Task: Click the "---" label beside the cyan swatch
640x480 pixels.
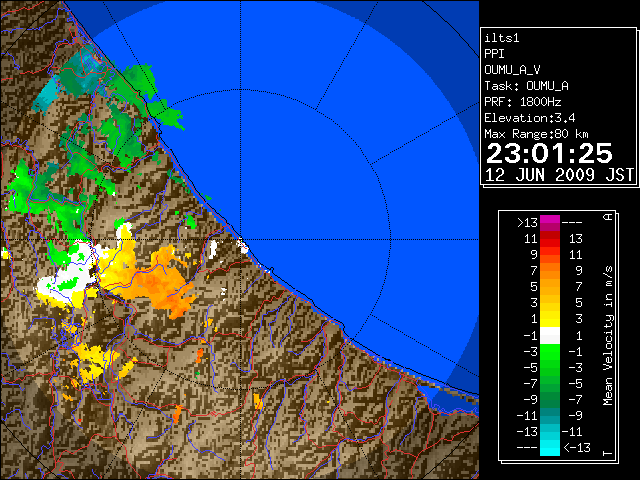Action: click(527, 448)
